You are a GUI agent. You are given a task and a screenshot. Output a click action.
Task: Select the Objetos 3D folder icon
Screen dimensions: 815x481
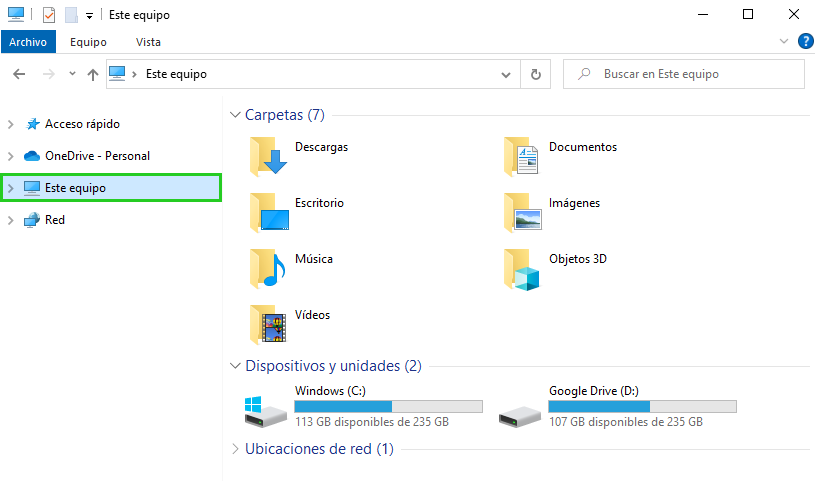[x=522, y=269]
